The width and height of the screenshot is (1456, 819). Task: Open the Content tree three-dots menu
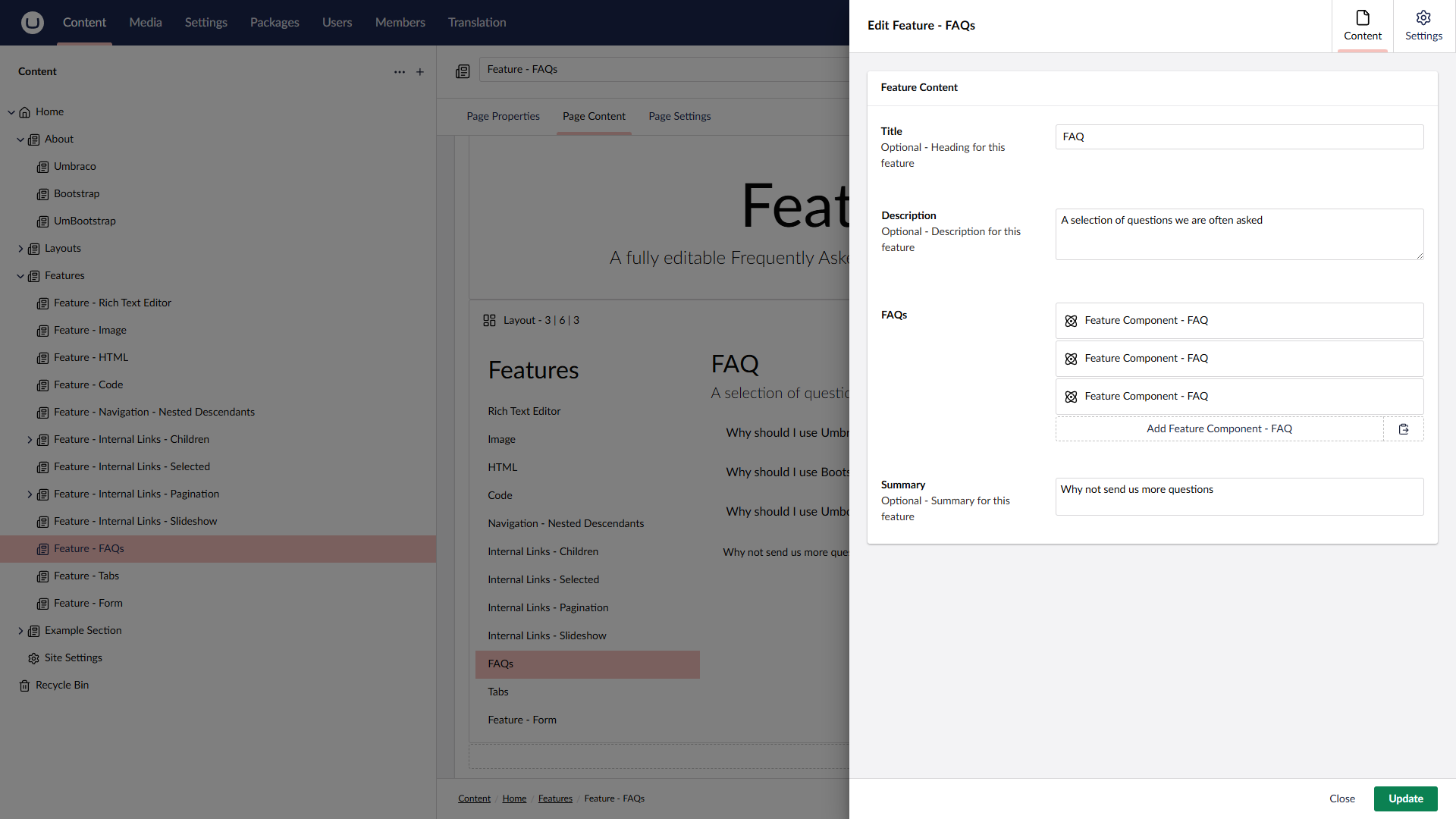coord(400,72)
